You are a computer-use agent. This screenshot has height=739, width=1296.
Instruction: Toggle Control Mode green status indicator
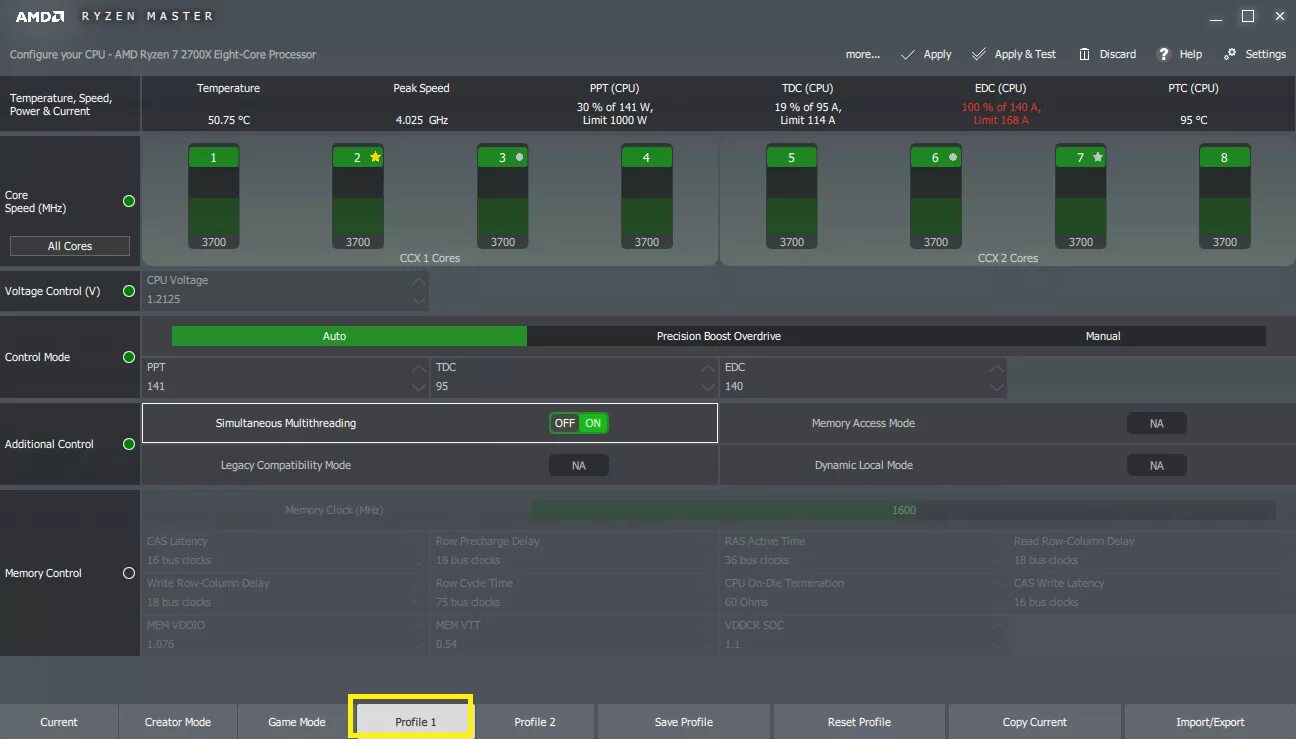pyautogui.click(x=128, y=357)
